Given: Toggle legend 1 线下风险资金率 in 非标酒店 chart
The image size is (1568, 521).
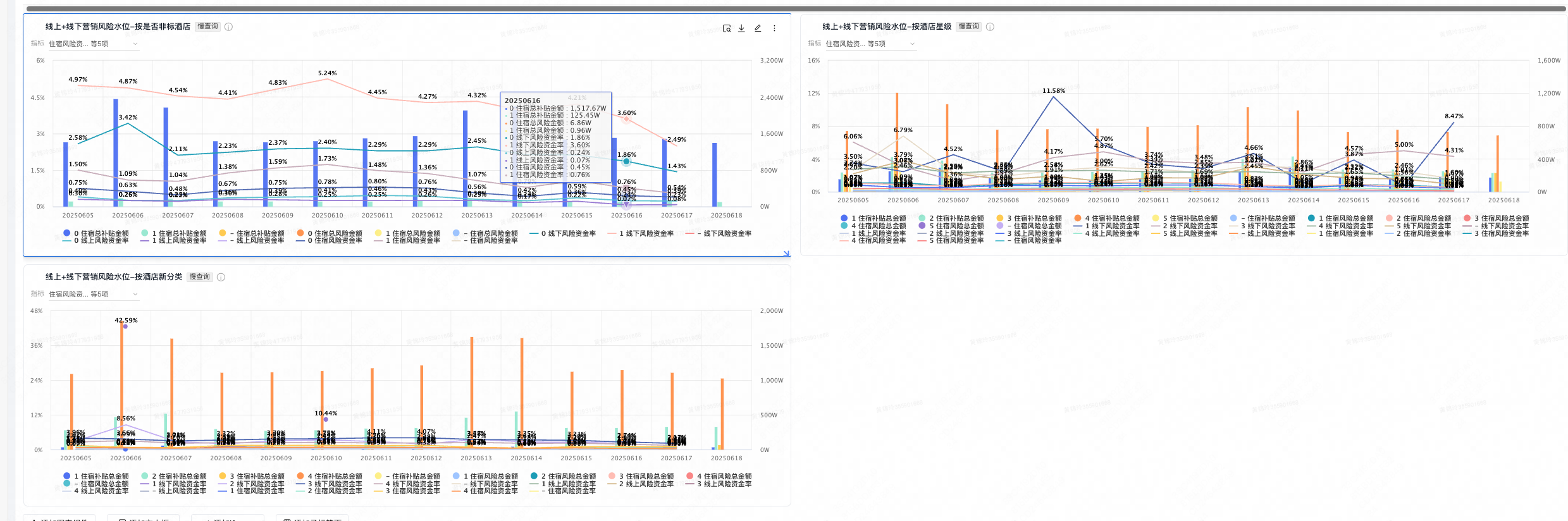Looking at the screenshot, I should coord(641,233).
